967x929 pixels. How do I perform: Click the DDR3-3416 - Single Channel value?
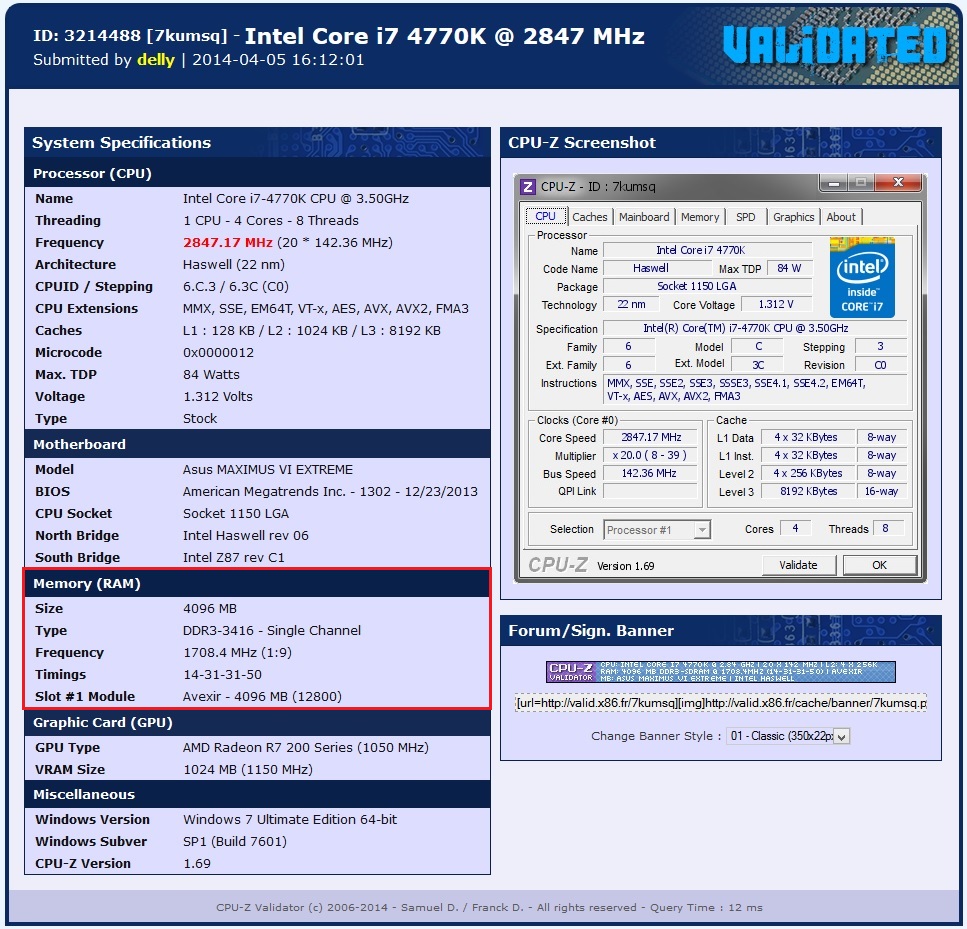pos(272,630)
